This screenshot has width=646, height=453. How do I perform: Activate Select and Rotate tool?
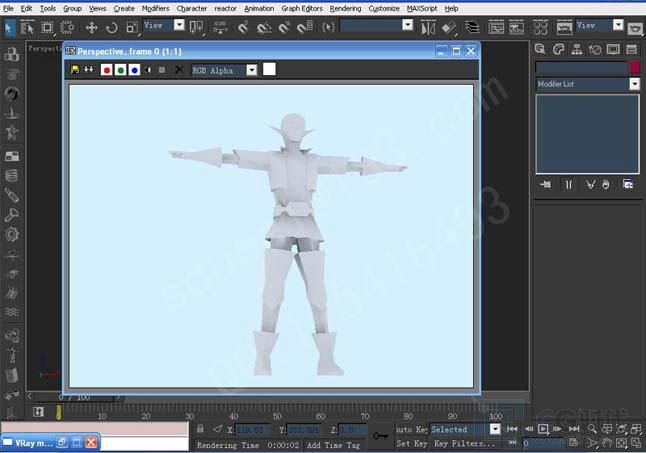[x=112, y=28]
